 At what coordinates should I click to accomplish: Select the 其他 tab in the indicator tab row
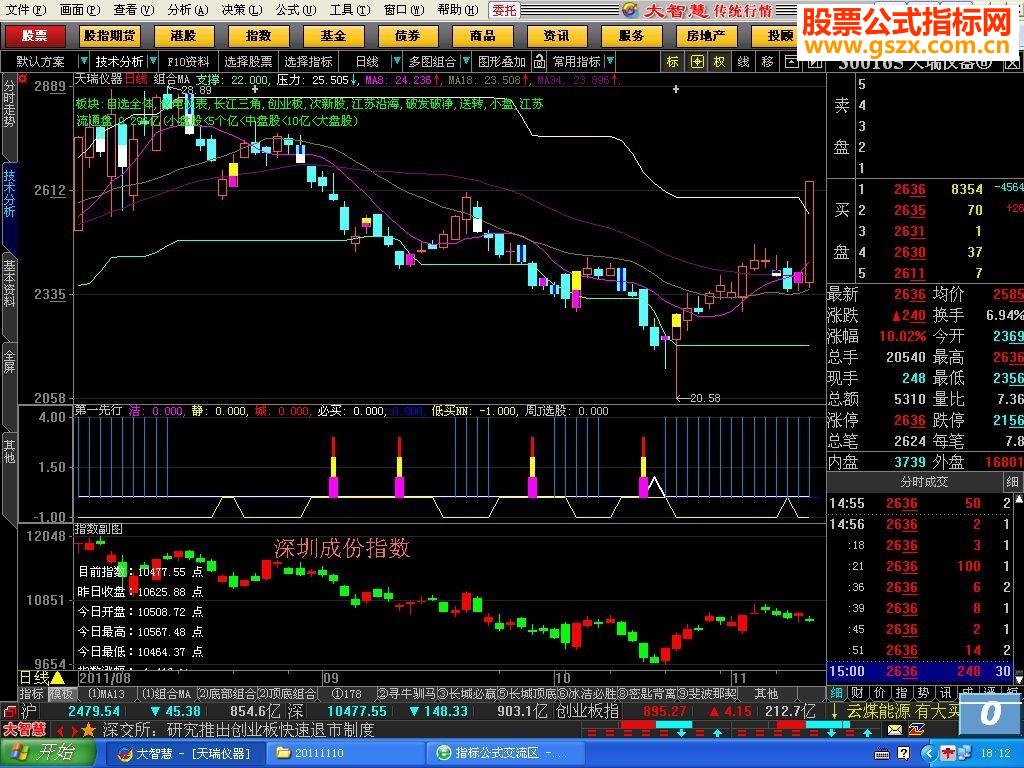765,694
